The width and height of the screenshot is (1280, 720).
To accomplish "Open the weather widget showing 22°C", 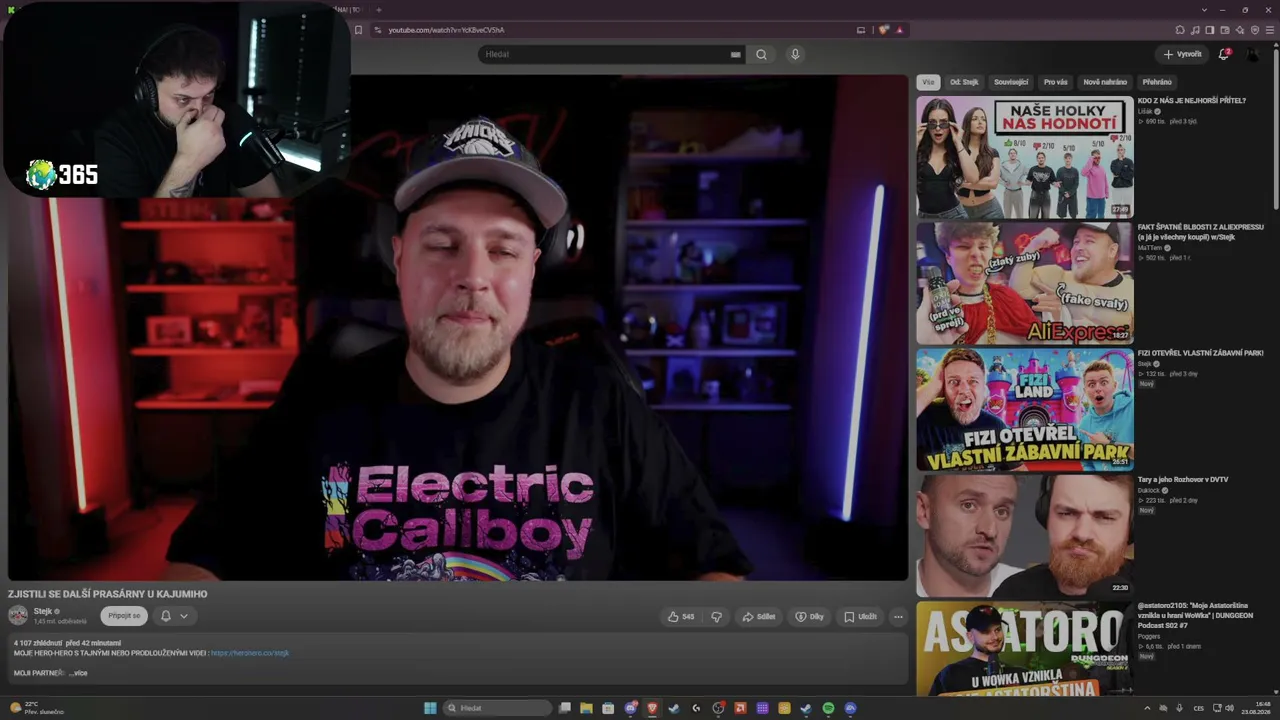I will [x=38, y=708].
